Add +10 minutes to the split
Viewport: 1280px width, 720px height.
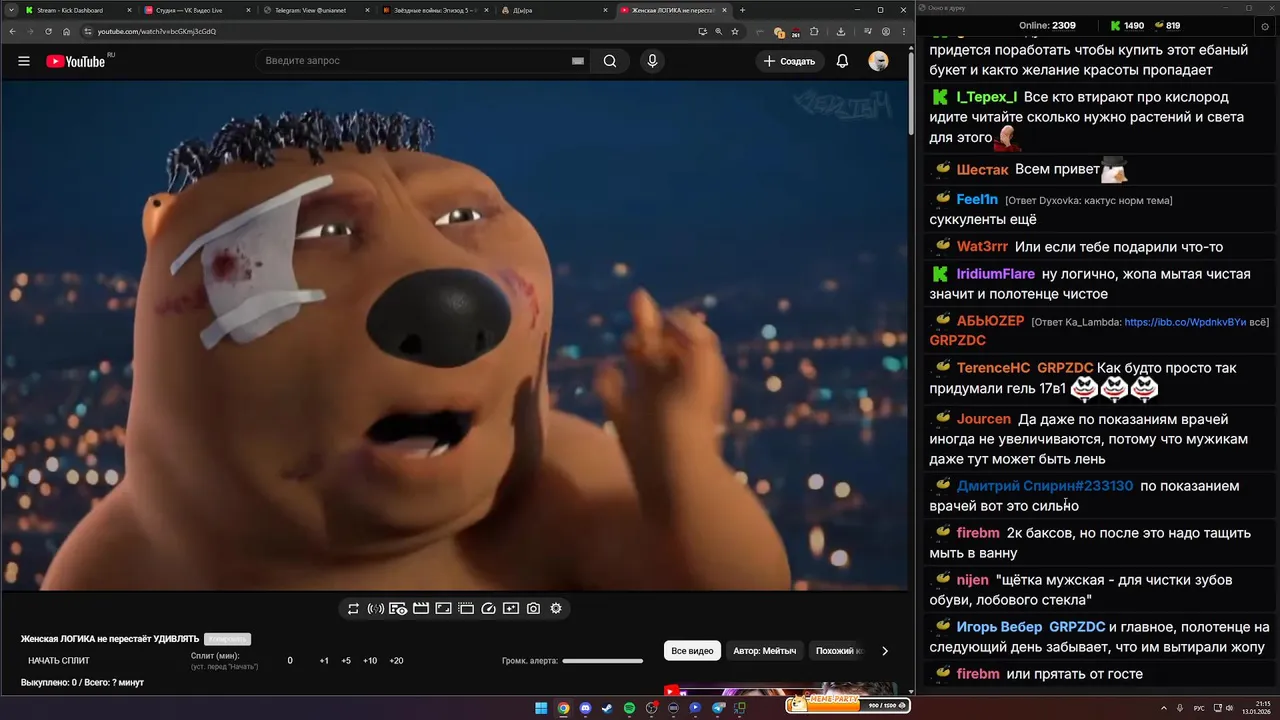coord(370,660)
